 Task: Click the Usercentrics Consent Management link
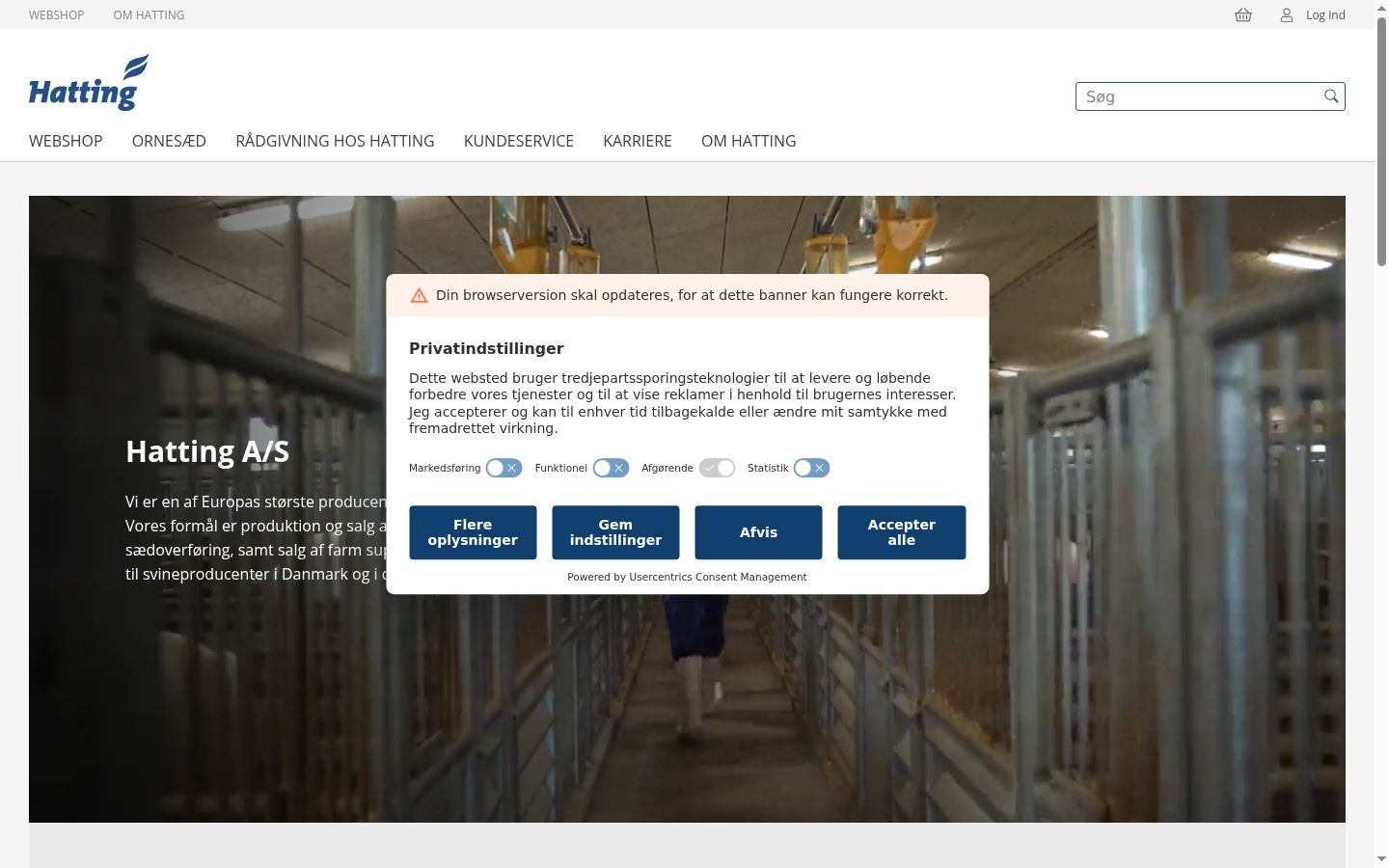pos(718,577)
